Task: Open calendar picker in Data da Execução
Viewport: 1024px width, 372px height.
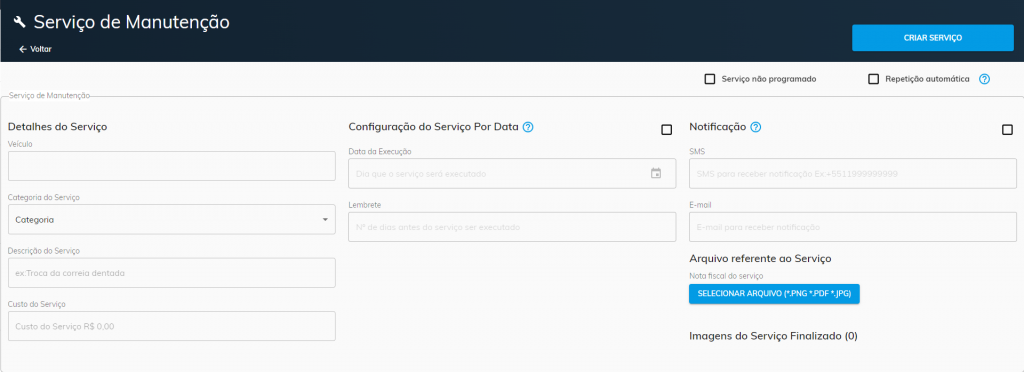Action: (x=656, y=174)
